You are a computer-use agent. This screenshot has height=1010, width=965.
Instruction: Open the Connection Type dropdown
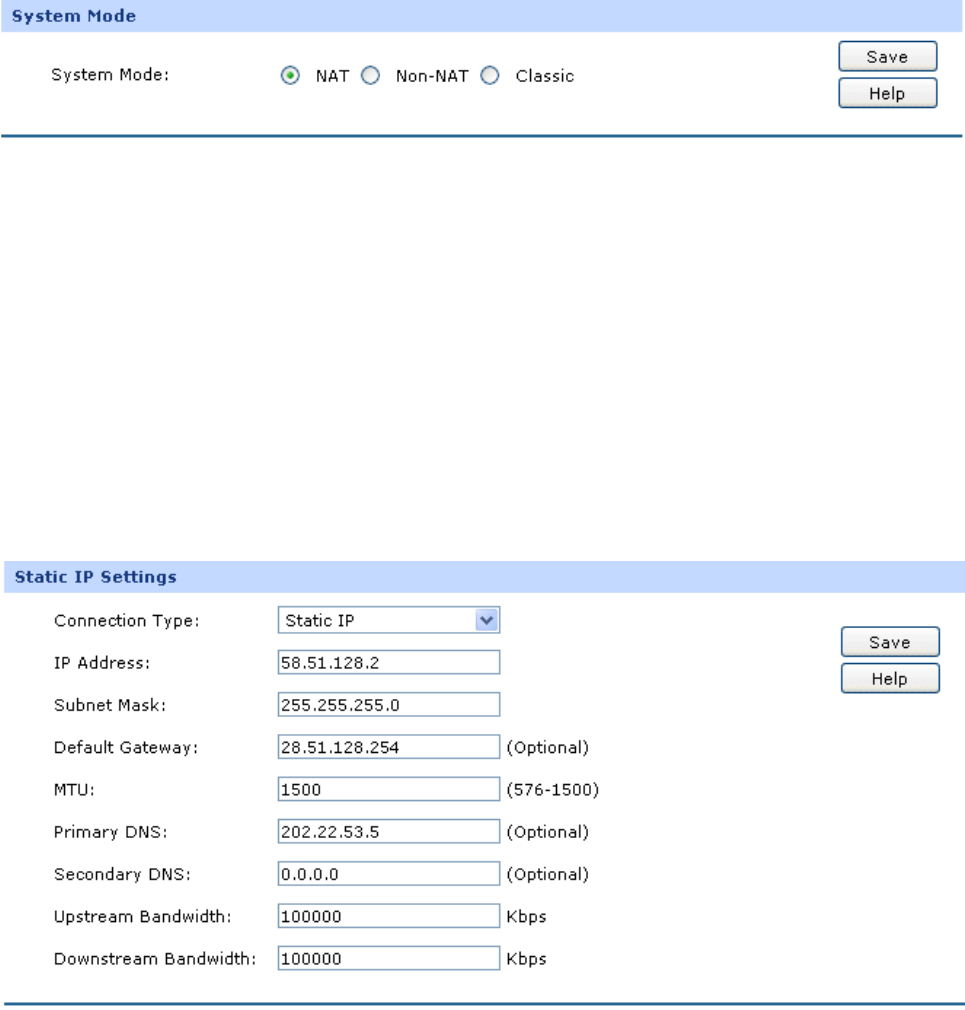point(388,620)
